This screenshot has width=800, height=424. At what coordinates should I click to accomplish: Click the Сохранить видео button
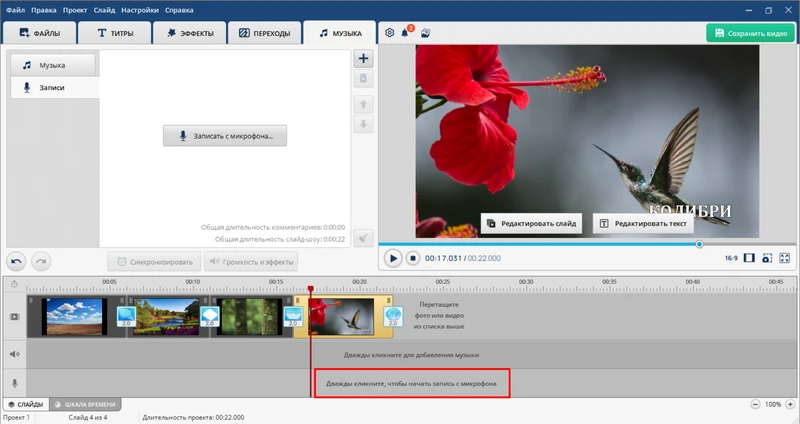point(750,33)
